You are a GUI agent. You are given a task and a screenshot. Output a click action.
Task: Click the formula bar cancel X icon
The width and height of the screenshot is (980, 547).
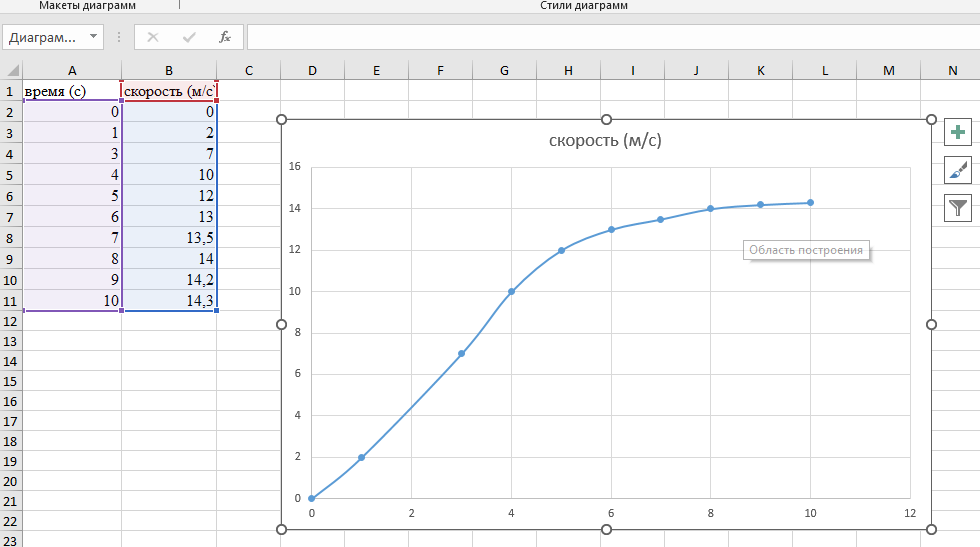pos(153,37)
